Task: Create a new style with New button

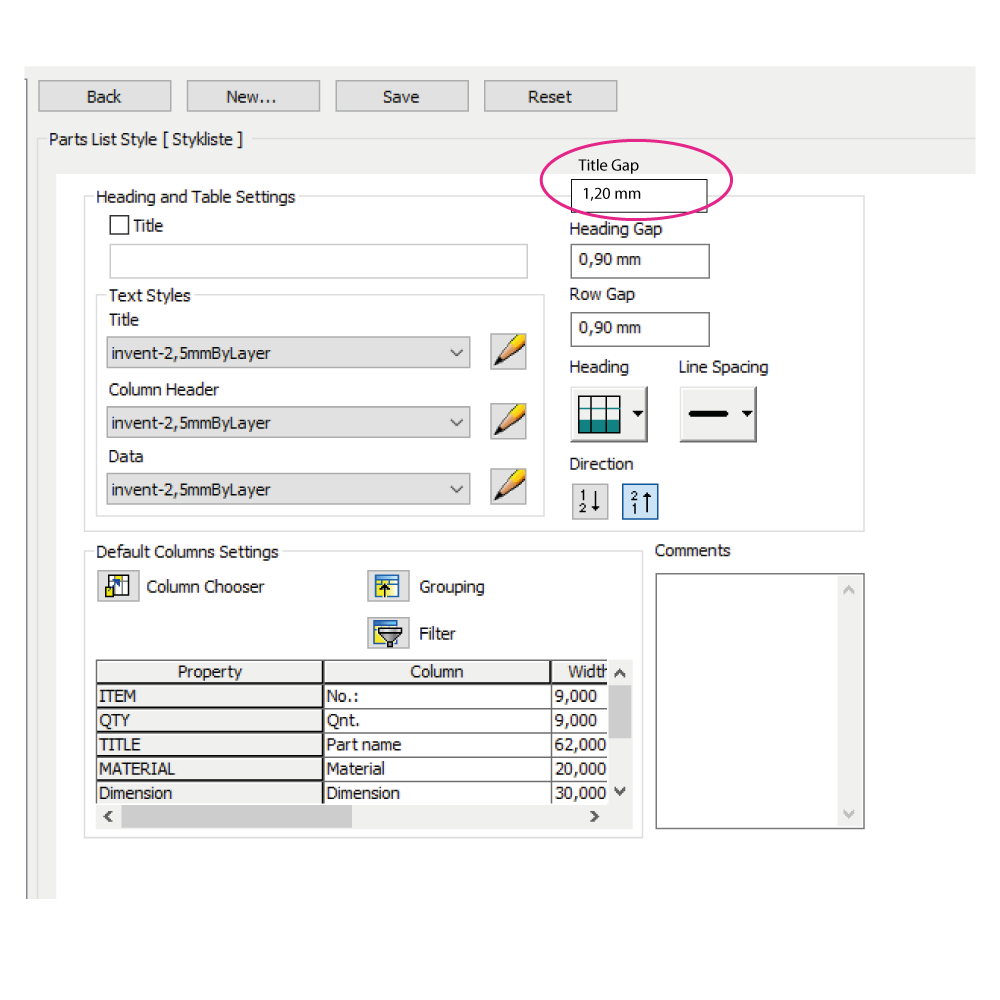Action: tap(252, 96)
